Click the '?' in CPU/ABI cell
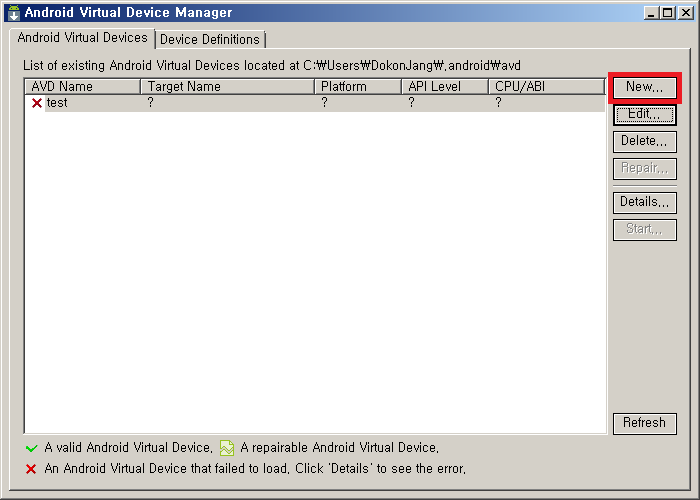The image size is (700, 500). tap(498, 103)
